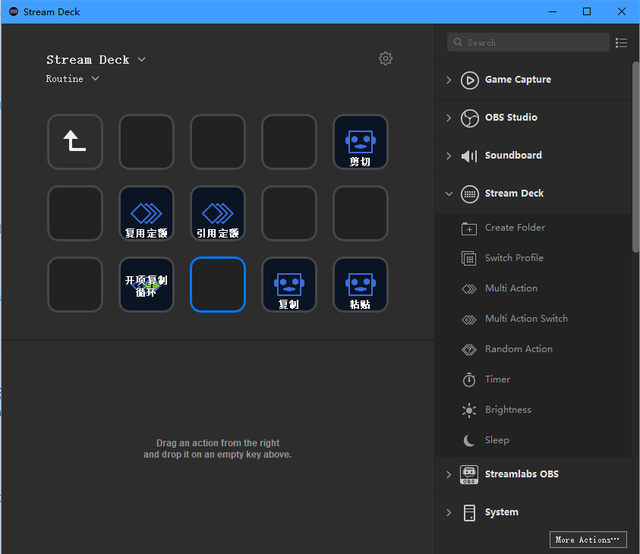Screen dimensions: 640x554
Task: Click the Sleep moon icon
Action: coord(469,441)
